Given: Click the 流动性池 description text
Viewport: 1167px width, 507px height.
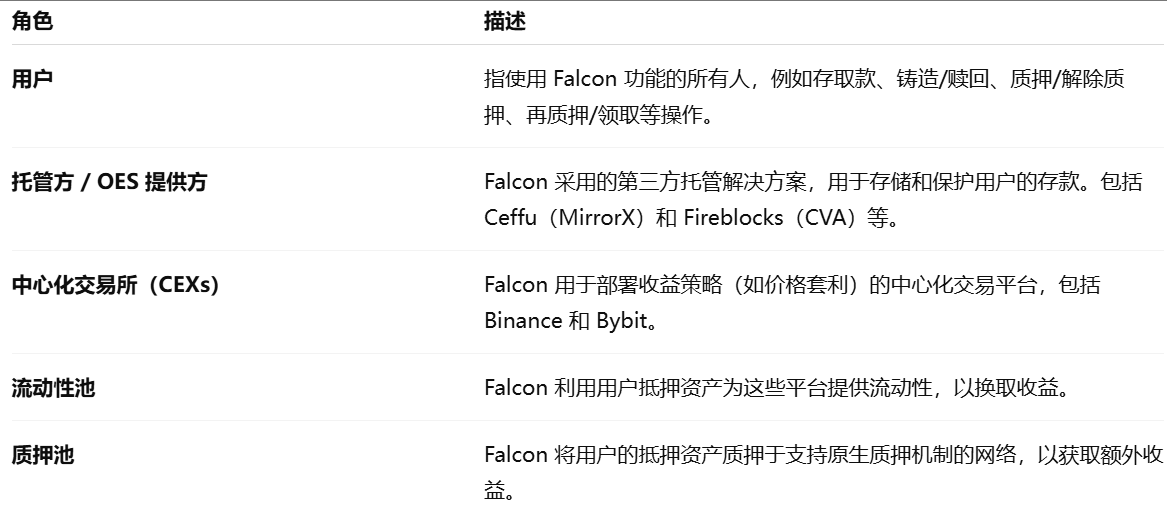Looking at the screenshot, I should click(x=776, y=388).
